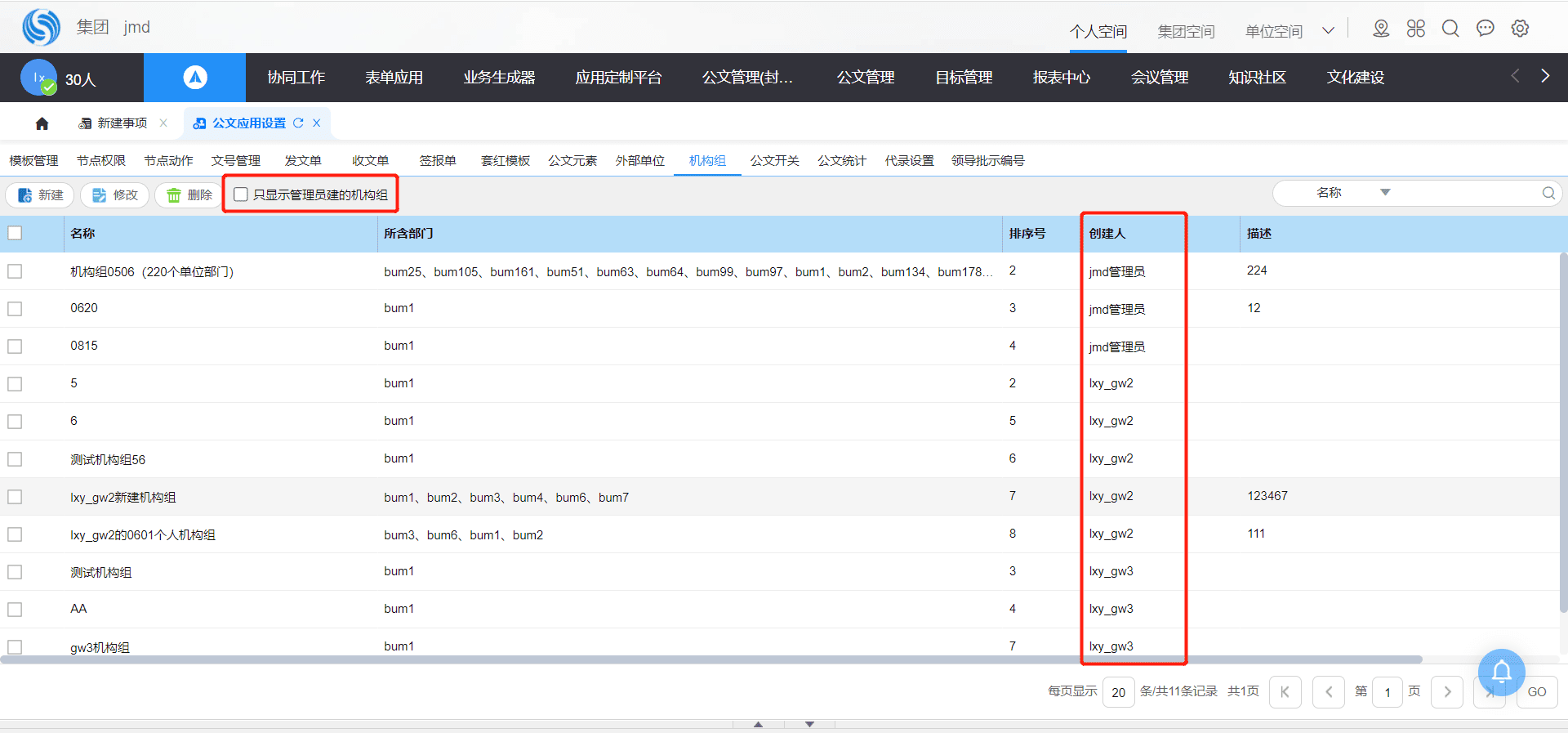Refresh the 公文应用设置 tab

point(299,123)
